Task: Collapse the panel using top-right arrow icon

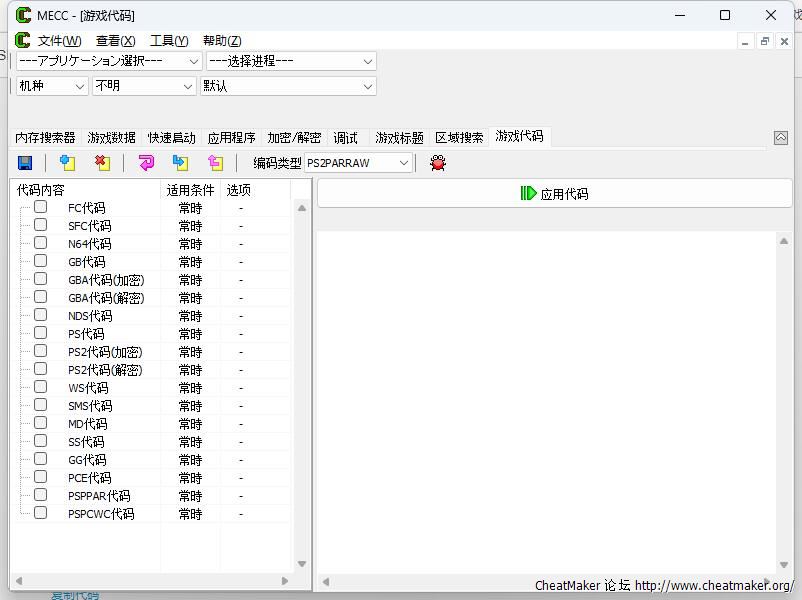Action: [781, 138]
